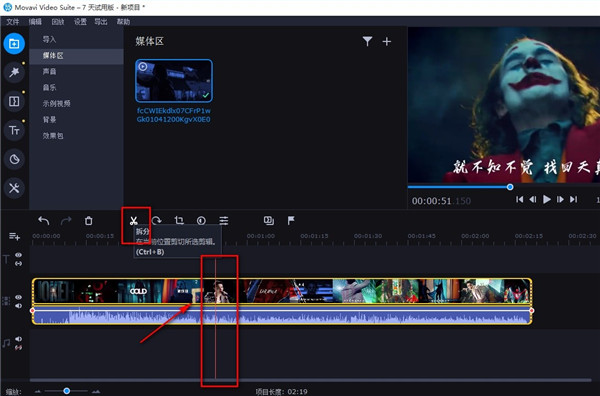Mute the audio track speaker icon

(18, 339)
